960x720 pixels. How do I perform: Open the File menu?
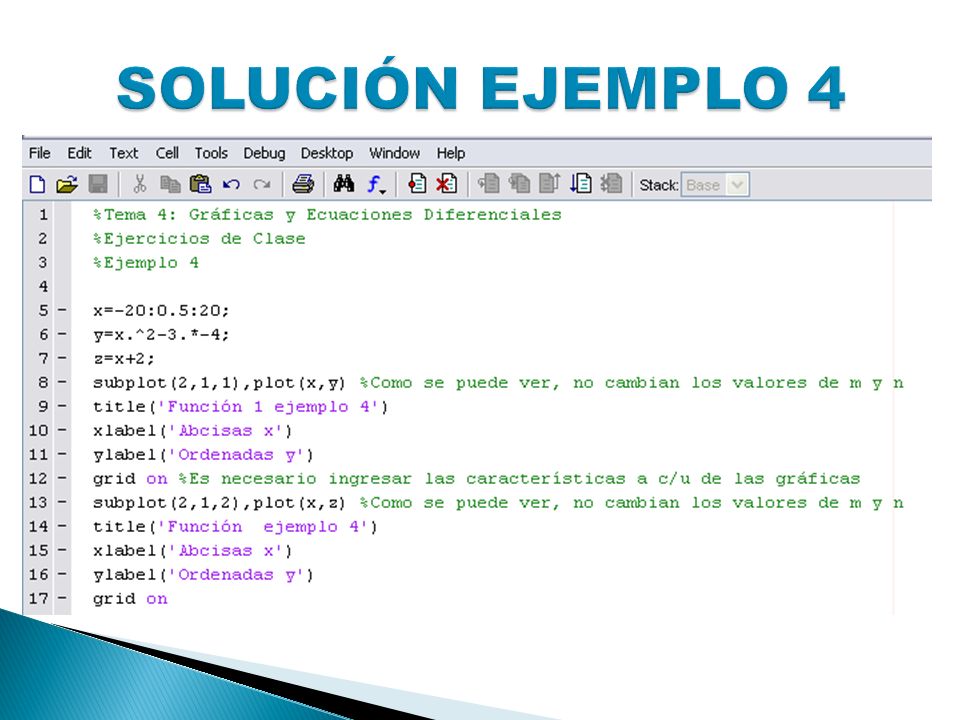[x=40, y=153]
